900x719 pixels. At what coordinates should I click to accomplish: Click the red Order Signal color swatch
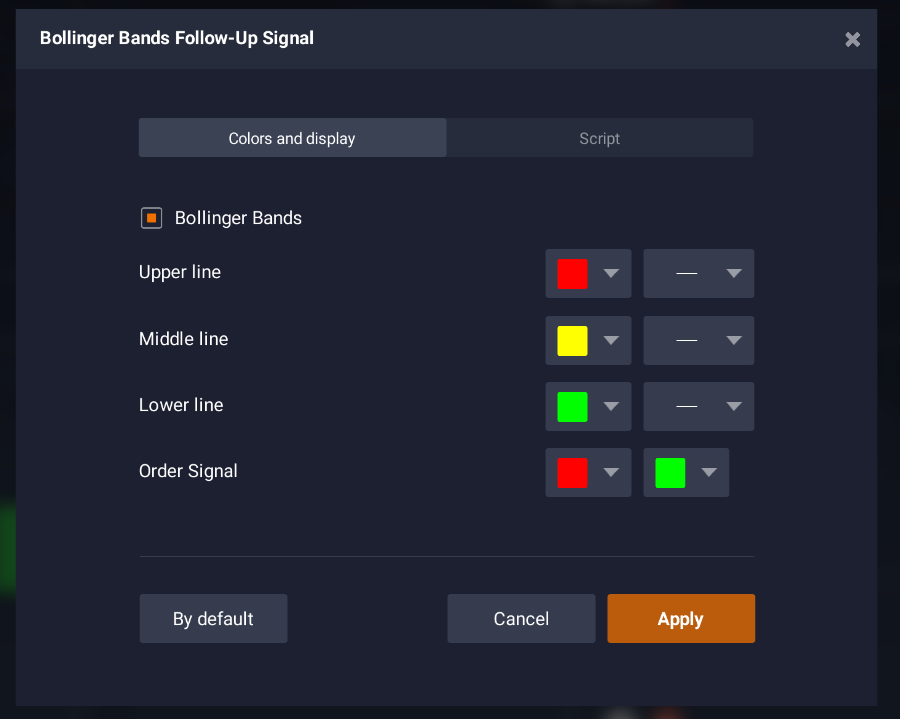pos(572,472)
